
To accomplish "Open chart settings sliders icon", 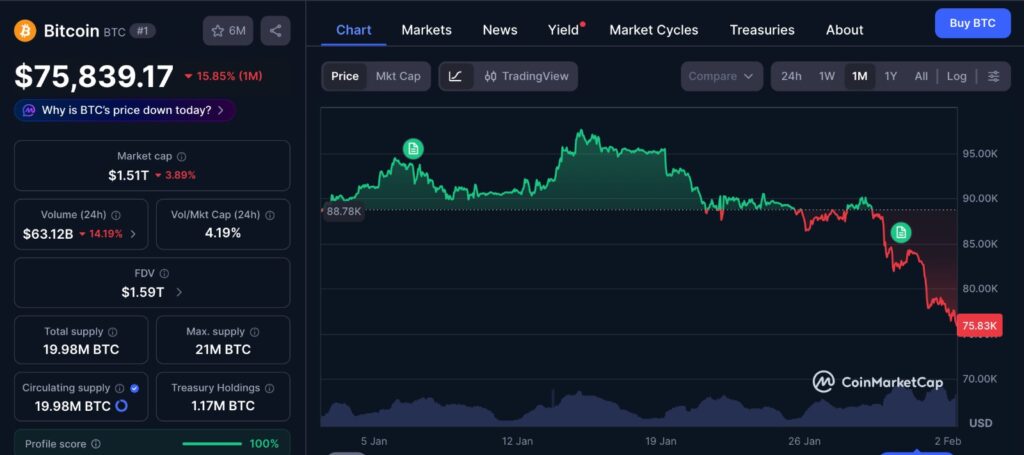I will pyautogui.click(x=993, y=76).
